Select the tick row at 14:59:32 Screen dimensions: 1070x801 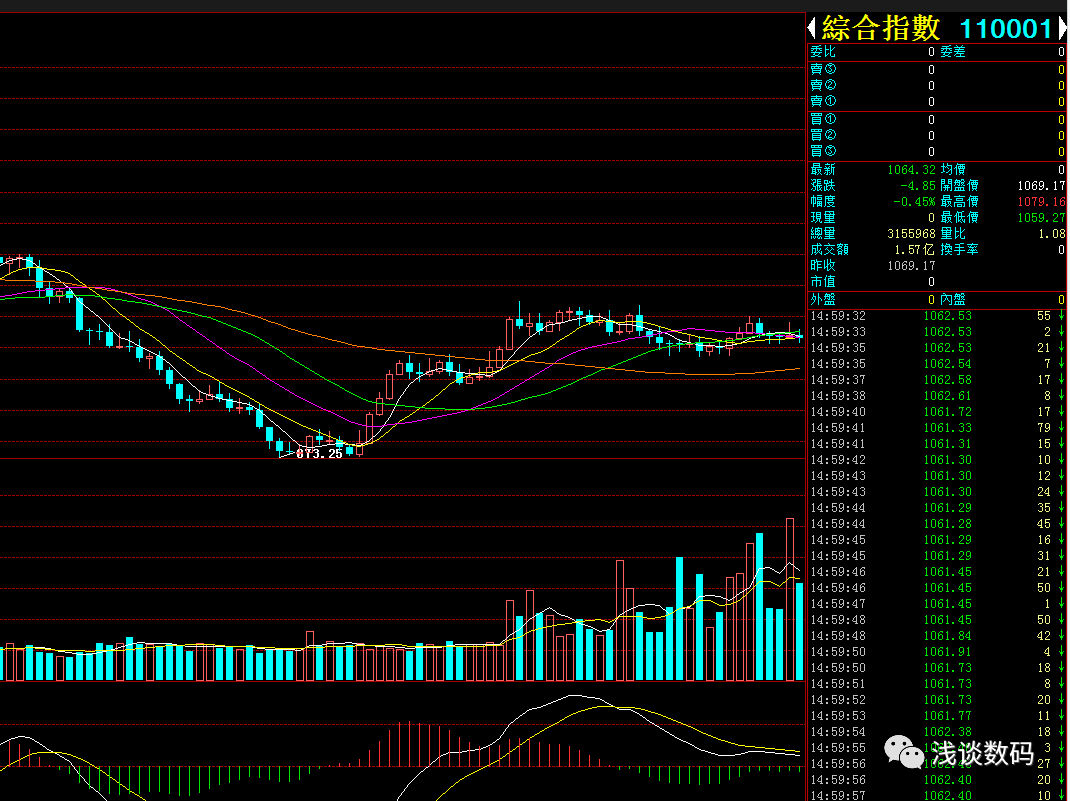[938, 316]
